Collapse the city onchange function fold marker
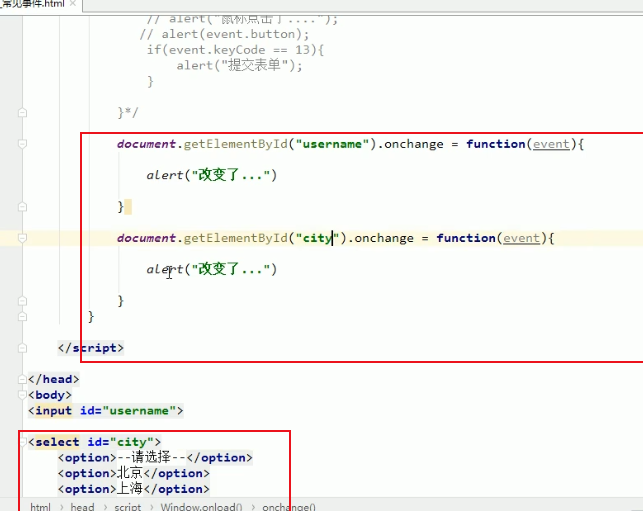Viewport: 643px width, 511px height. pos(23,238)
